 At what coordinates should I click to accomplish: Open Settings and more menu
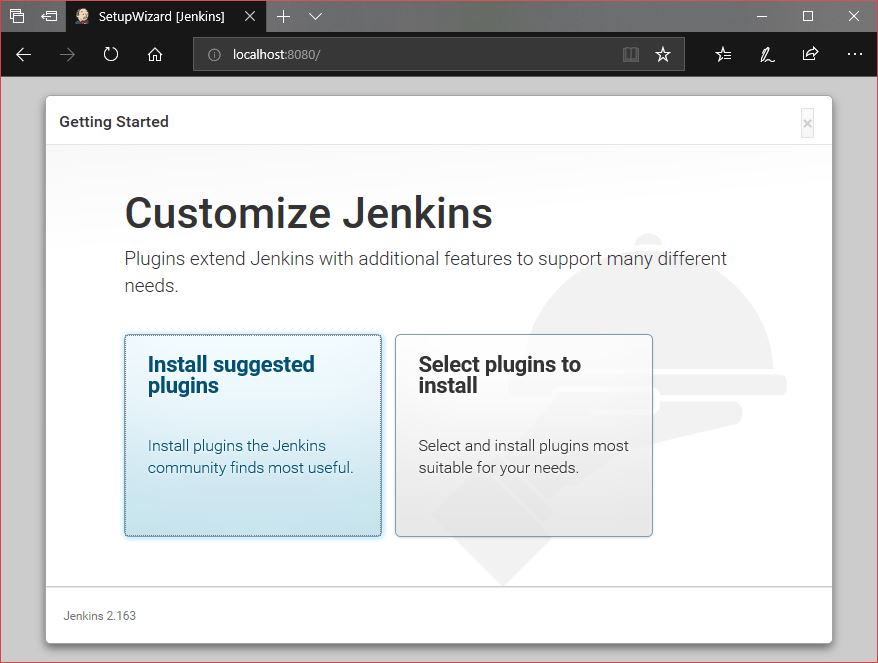point(854,55)
